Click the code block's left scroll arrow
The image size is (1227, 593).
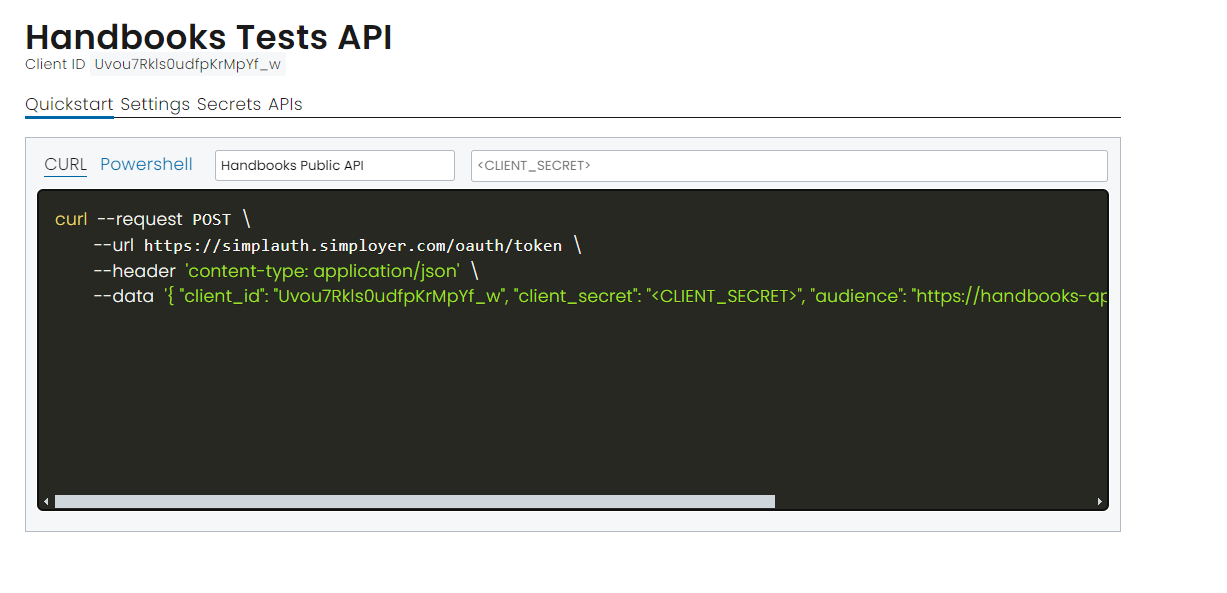[x=46, y=502]
